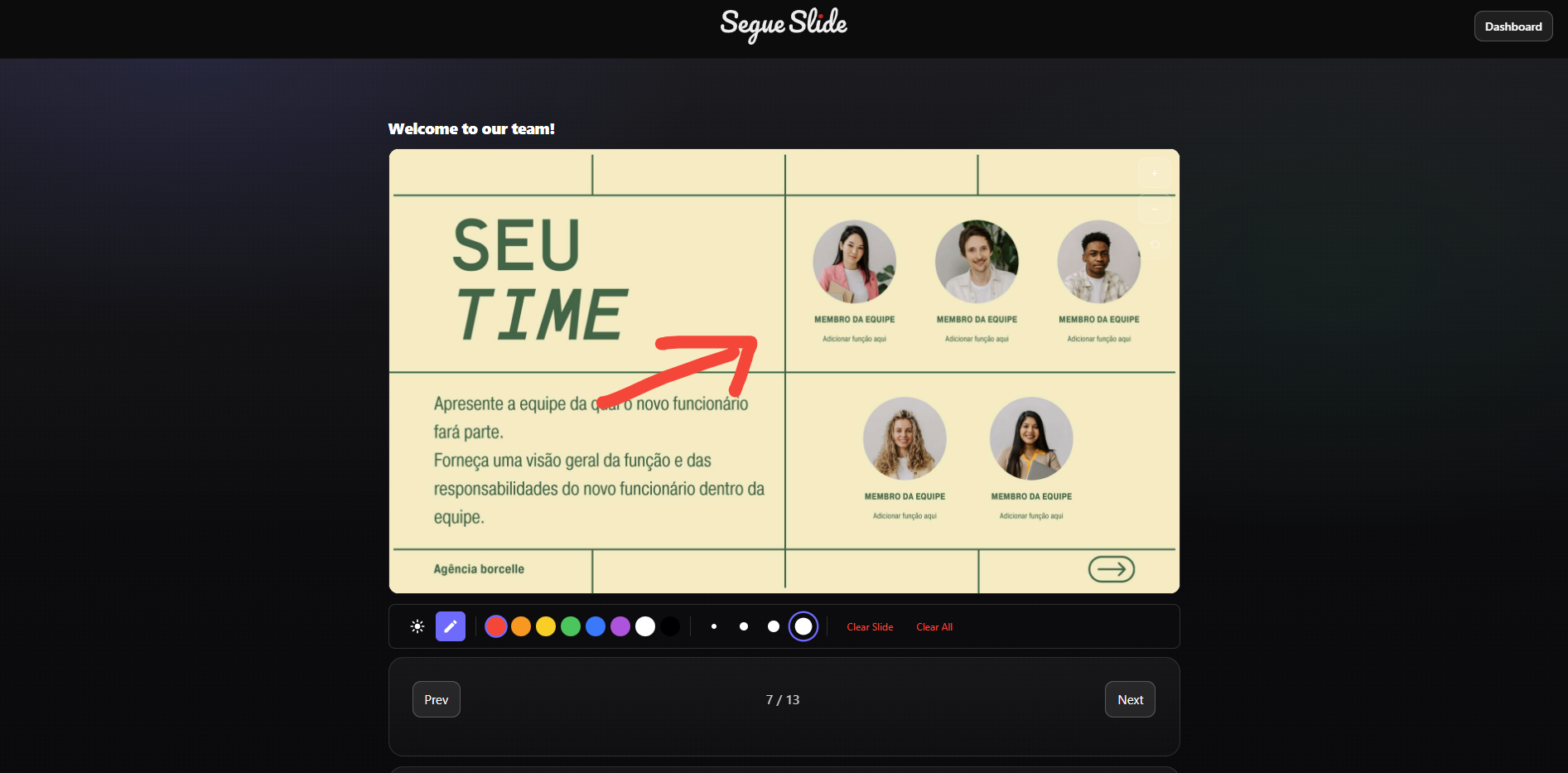Reset the slide zoom level

(x=1154, y=244)
